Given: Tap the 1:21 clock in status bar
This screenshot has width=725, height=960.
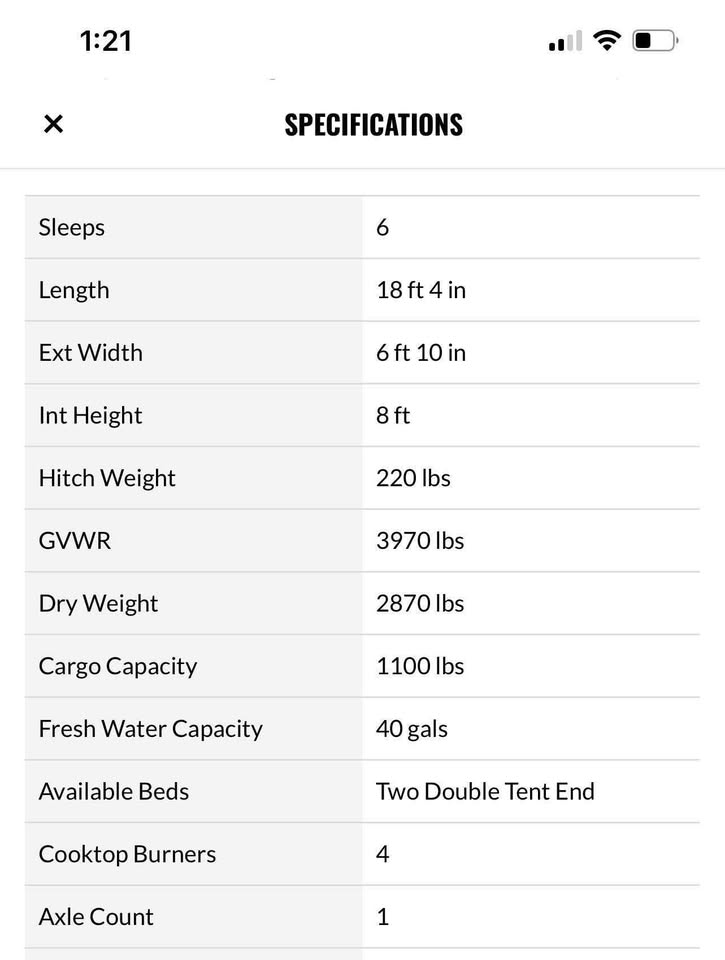Looking at the screenshot, I should pyautogui.click(x=105, y=41).
